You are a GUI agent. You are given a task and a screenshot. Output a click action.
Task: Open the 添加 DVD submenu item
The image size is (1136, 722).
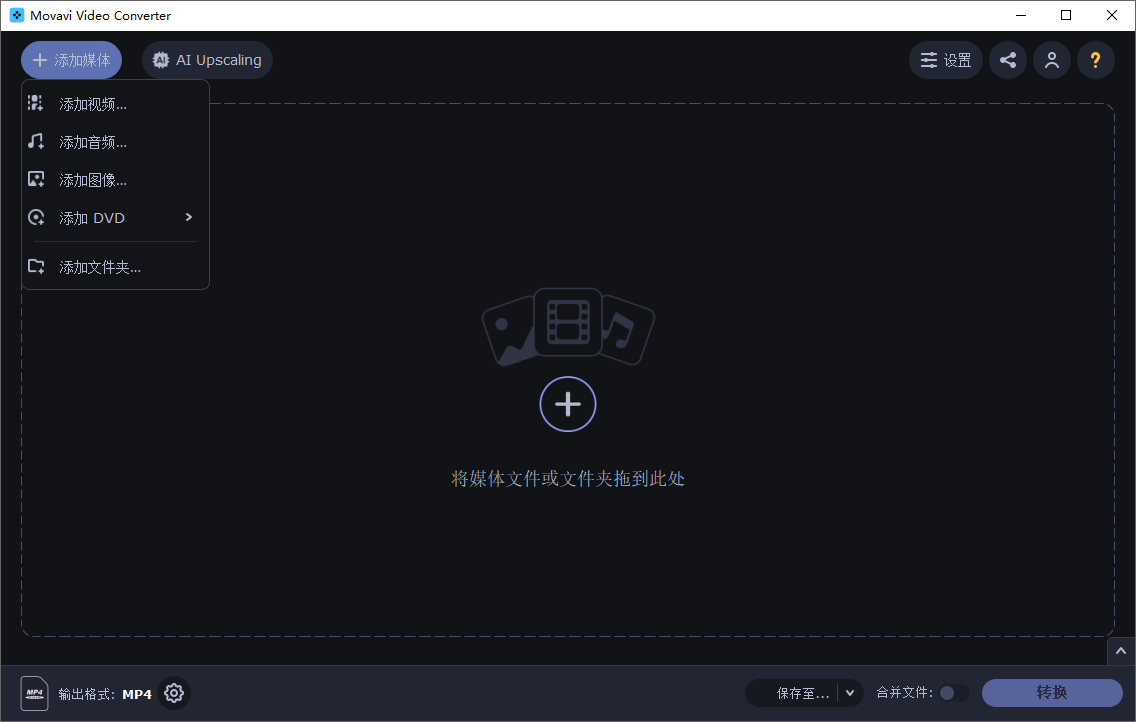(x=115, y=217)
